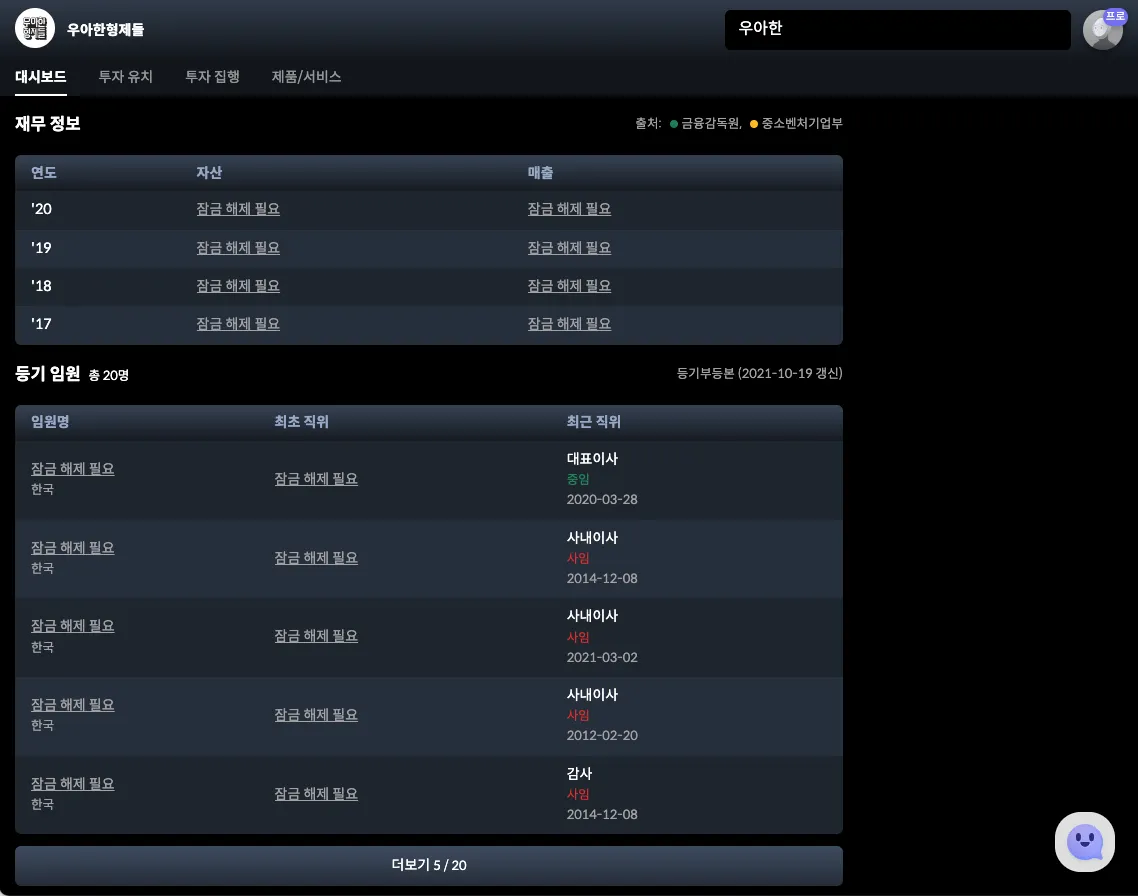Image resolution: width=1138 pixels, height=896 pixels.
Task: Click the 연도 column header
Action: click(x=44, y=173)
